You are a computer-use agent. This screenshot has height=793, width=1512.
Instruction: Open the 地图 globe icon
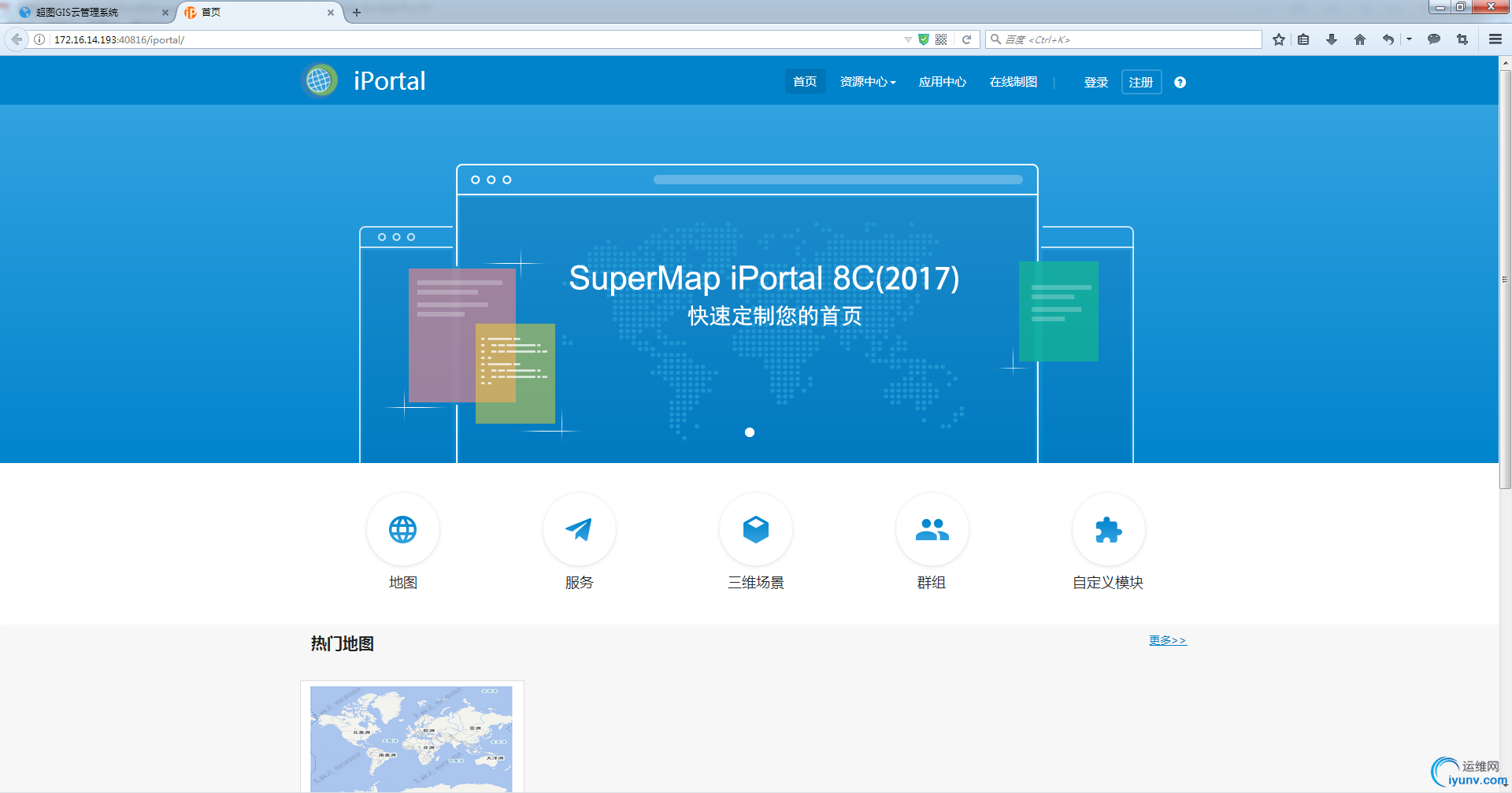[403, 529]
